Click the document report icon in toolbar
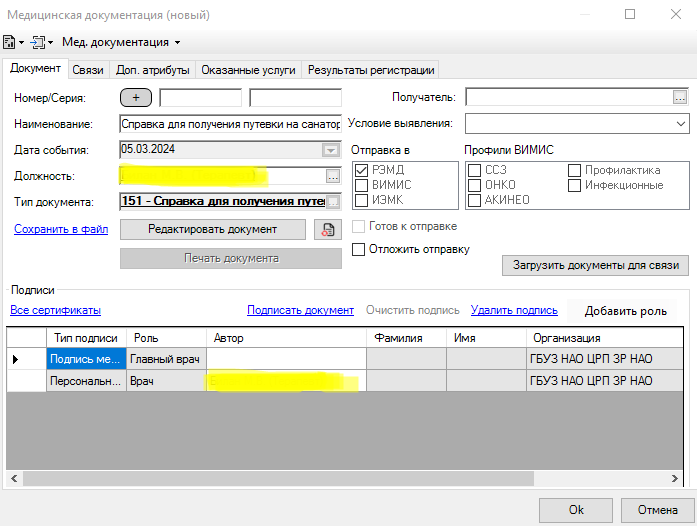The image size is (697, 526). [10, 42]
